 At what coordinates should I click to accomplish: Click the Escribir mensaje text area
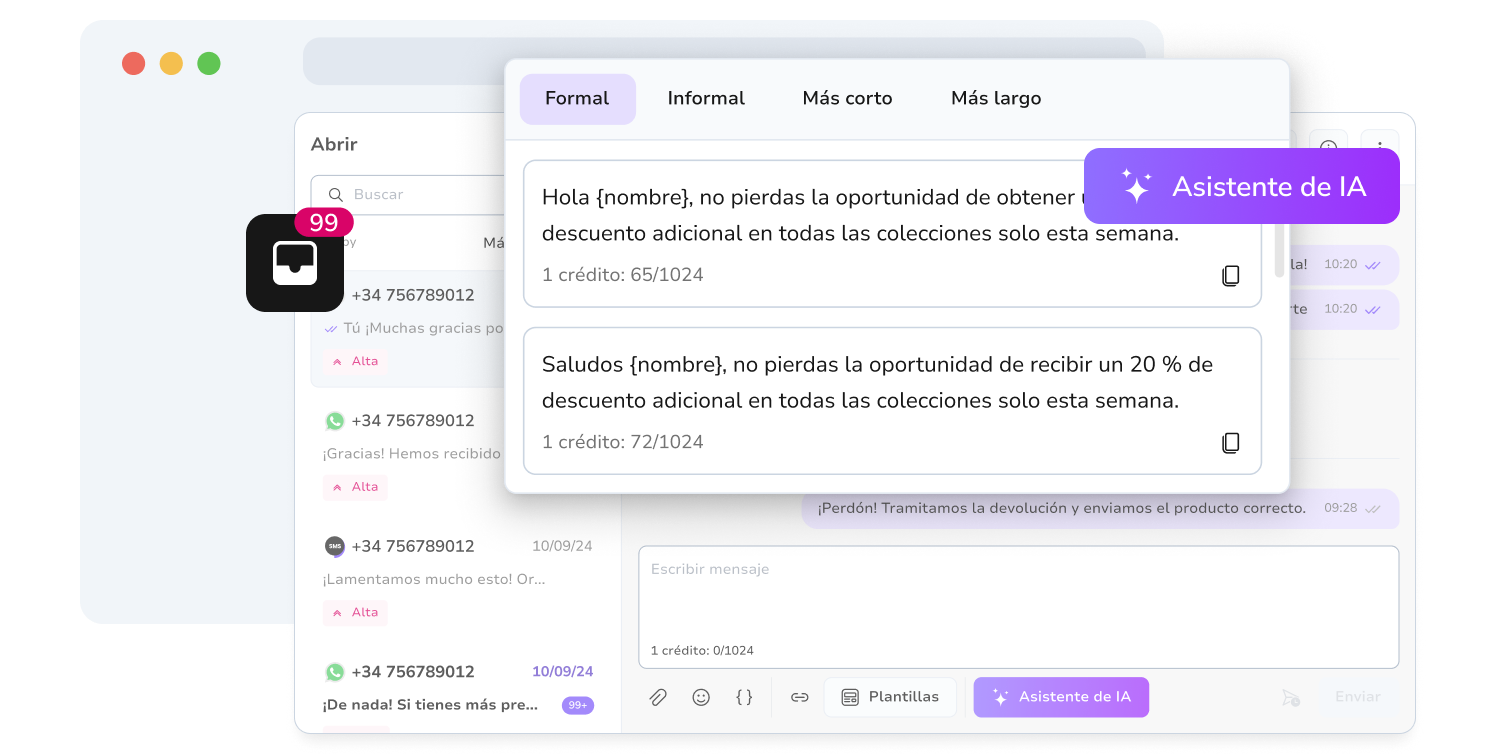click(1018, 606)
